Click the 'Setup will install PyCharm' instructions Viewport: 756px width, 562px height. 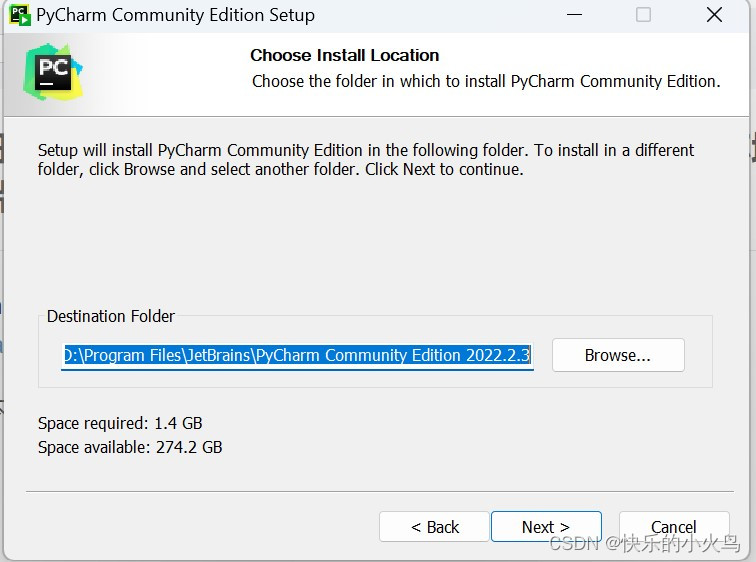pos(366,160)
